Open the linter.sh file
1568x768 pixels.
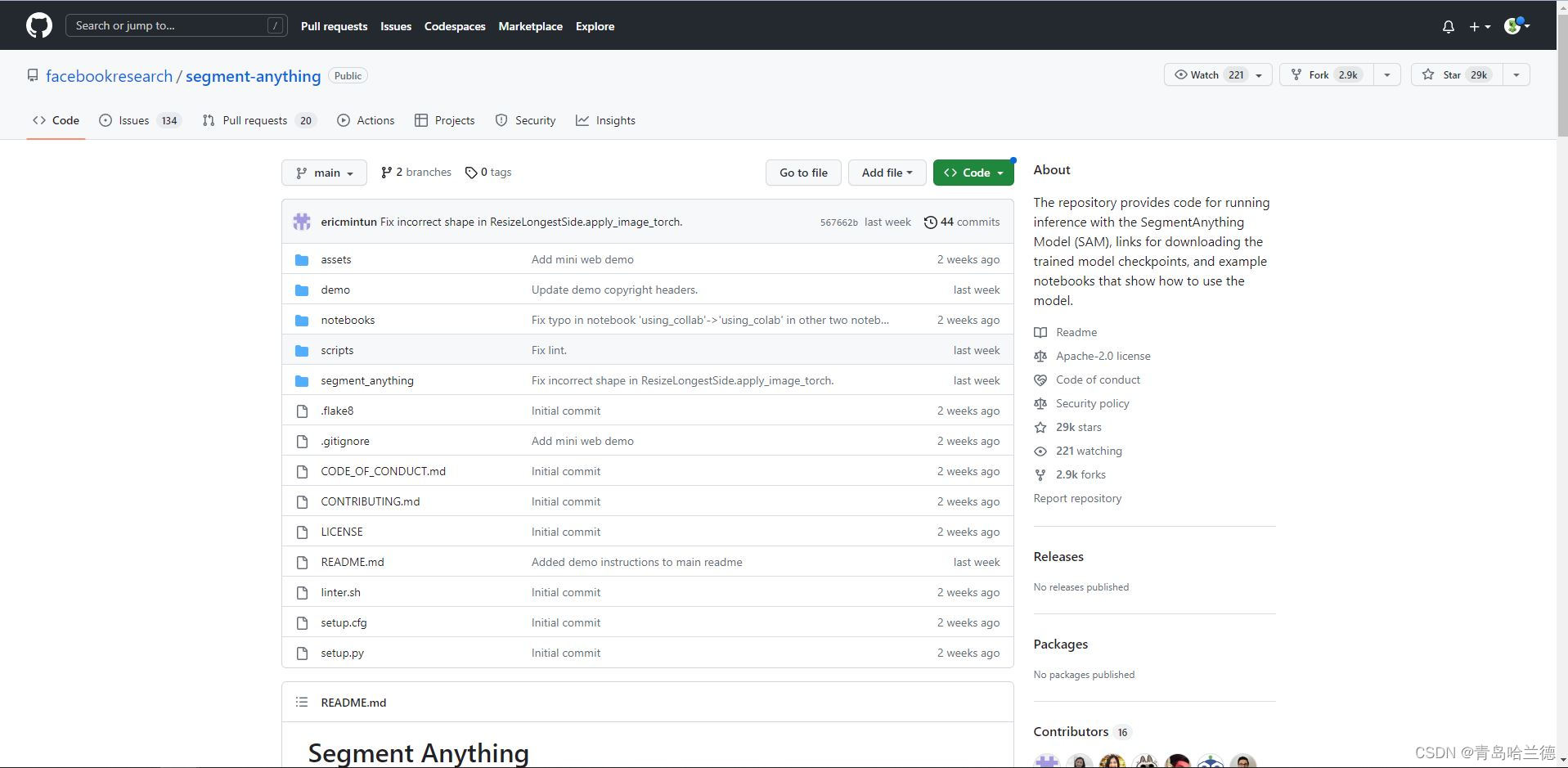point(340,592)
